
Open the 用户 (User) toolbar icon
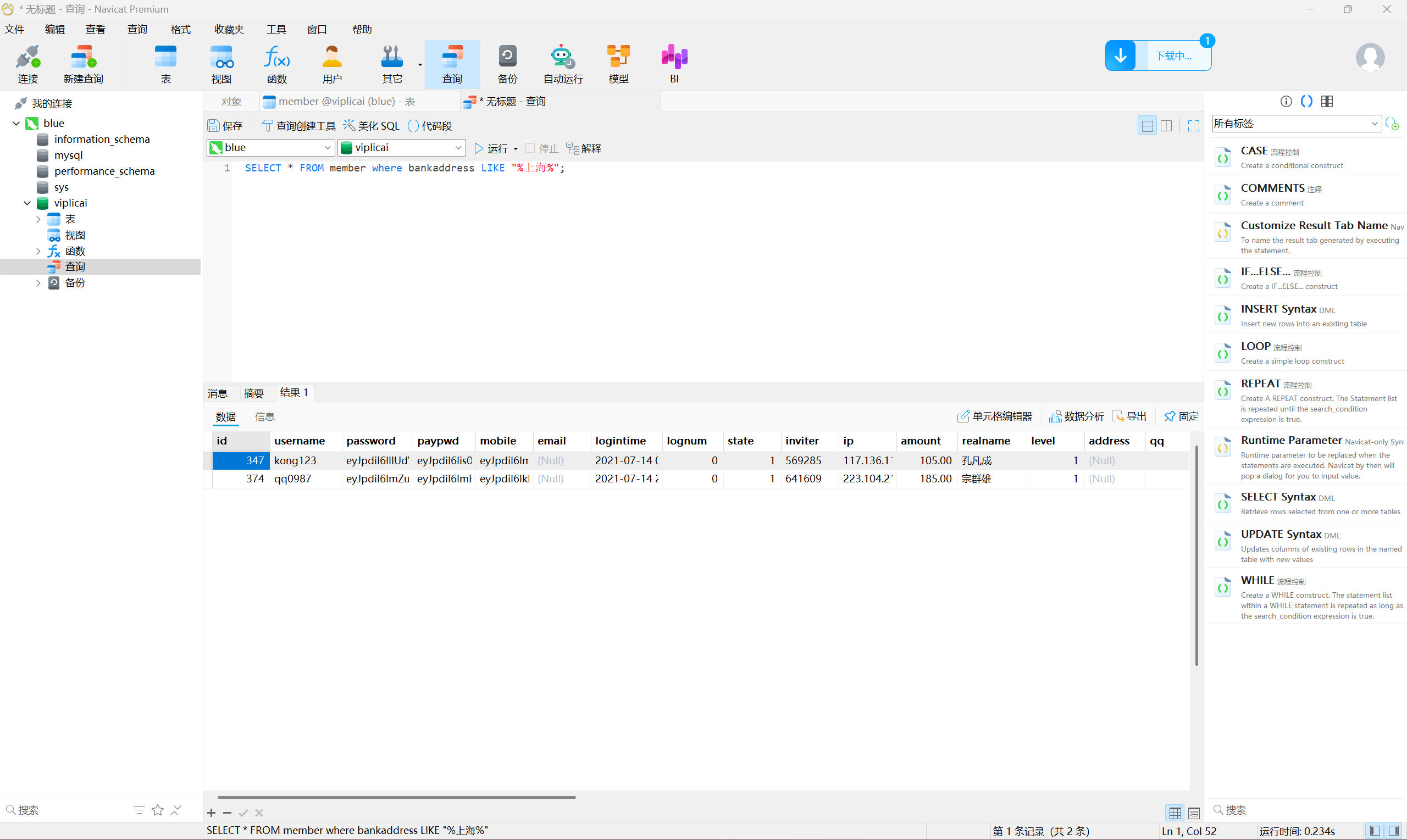[x=333, y=64]
